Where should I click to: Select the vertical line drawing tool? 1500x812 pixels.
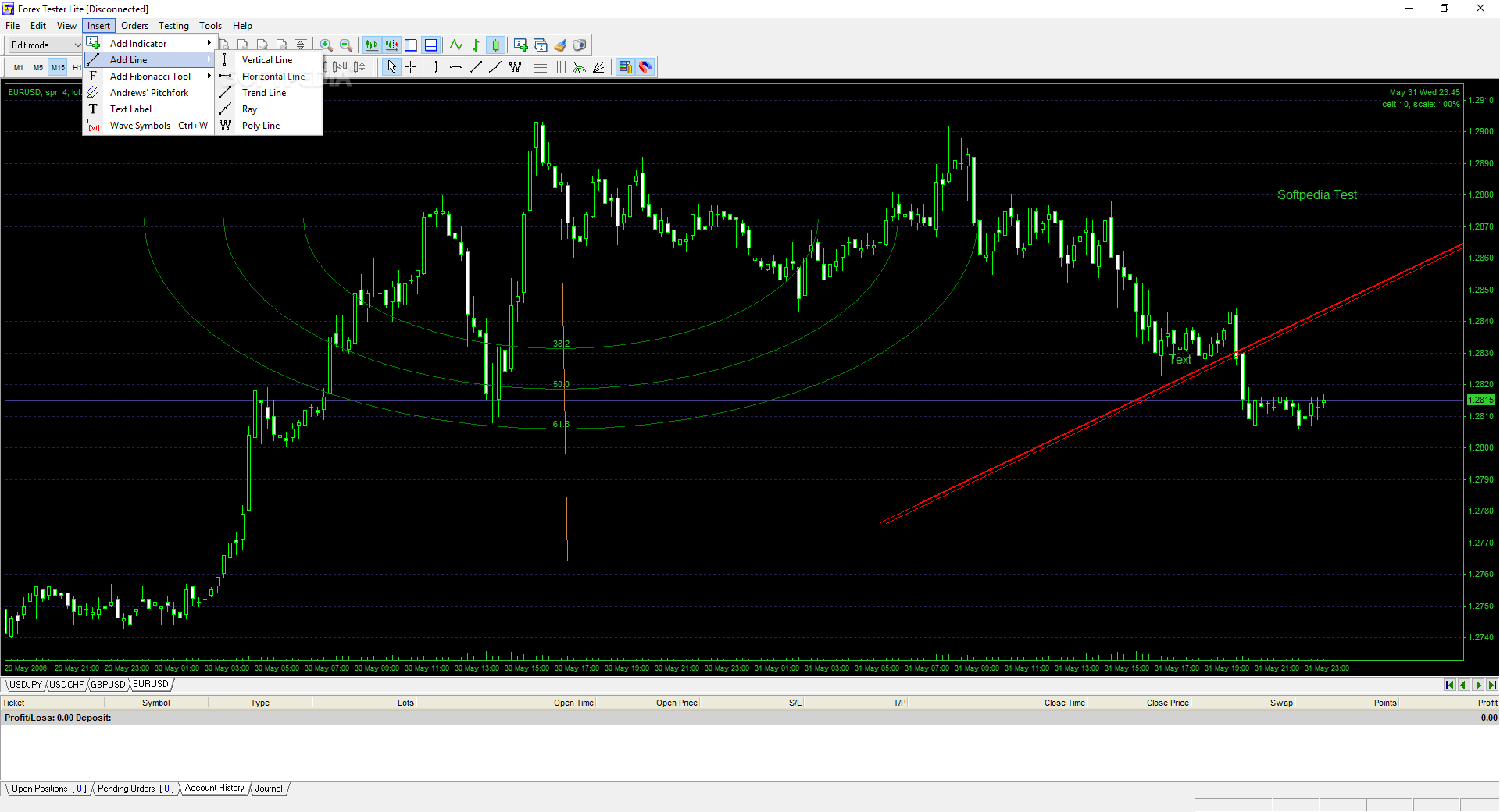click(x=437, y=67)
